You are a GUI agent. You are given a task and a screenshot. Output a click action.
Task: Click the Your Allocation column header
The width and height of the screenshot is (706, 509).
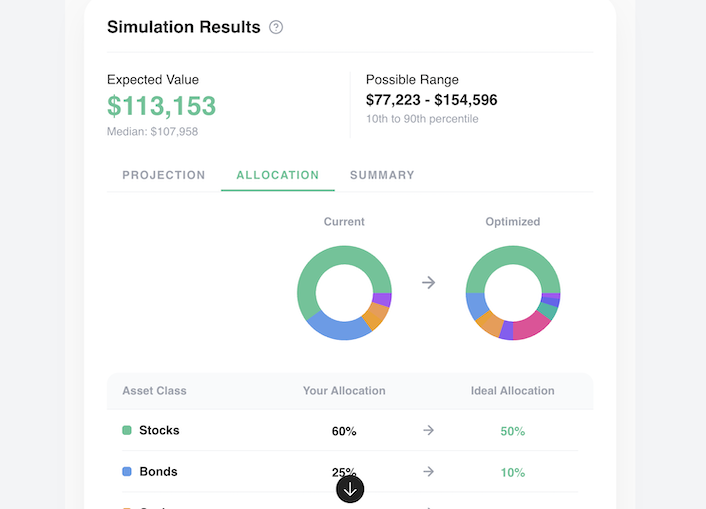[344, 391]
